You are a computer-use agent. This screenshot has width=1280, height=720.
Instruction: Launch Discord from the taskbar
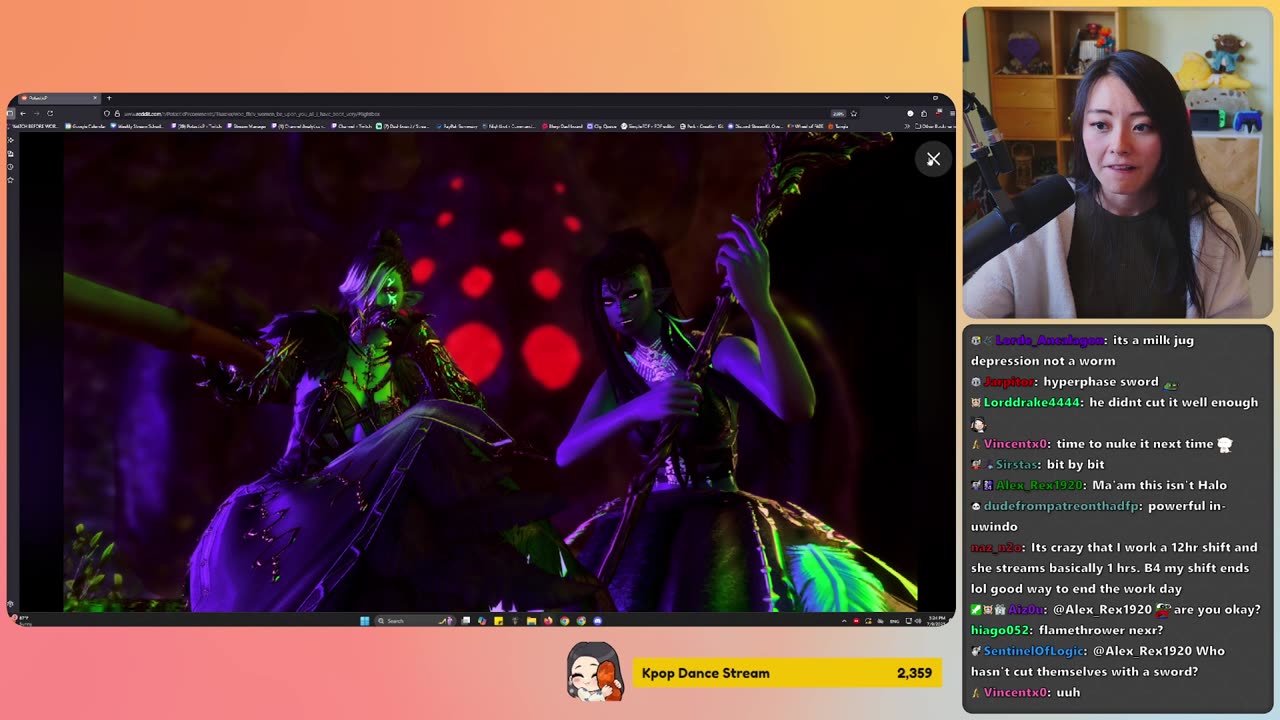[598, 621]
